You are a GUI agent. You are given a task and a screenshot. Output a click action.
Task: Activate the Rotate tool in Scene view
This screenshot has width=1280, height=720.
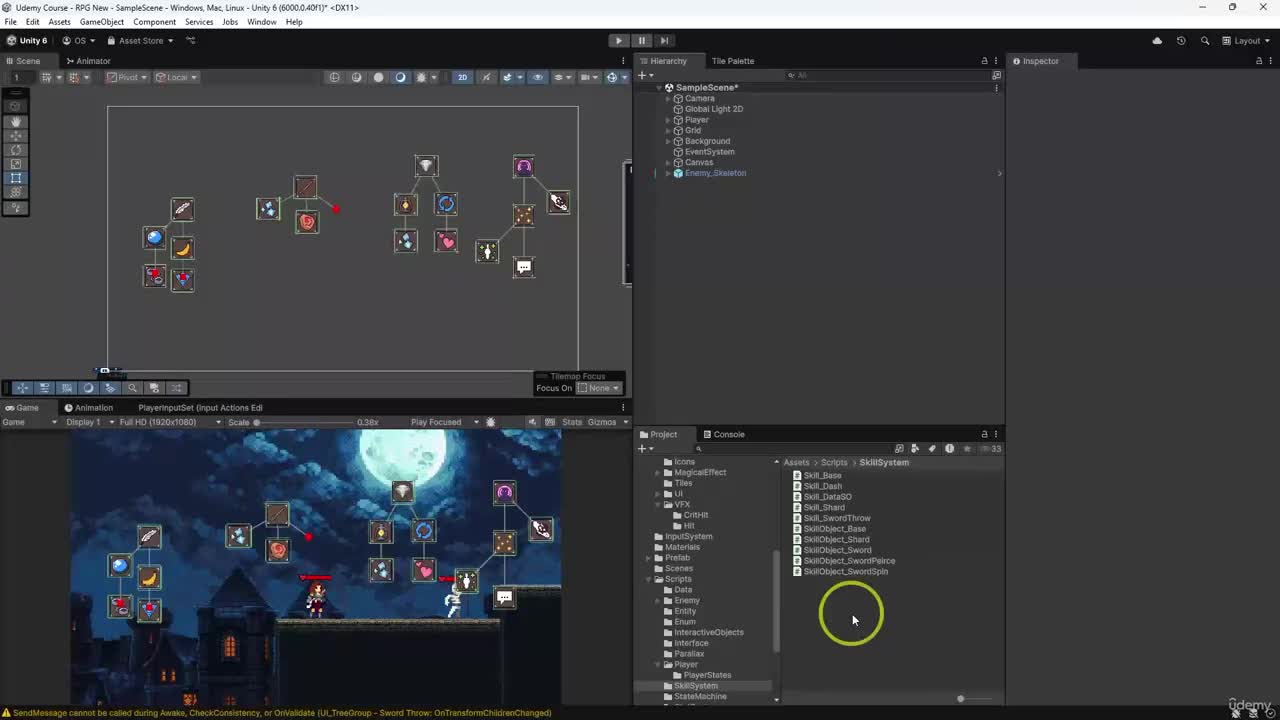[x=16, y=149]
